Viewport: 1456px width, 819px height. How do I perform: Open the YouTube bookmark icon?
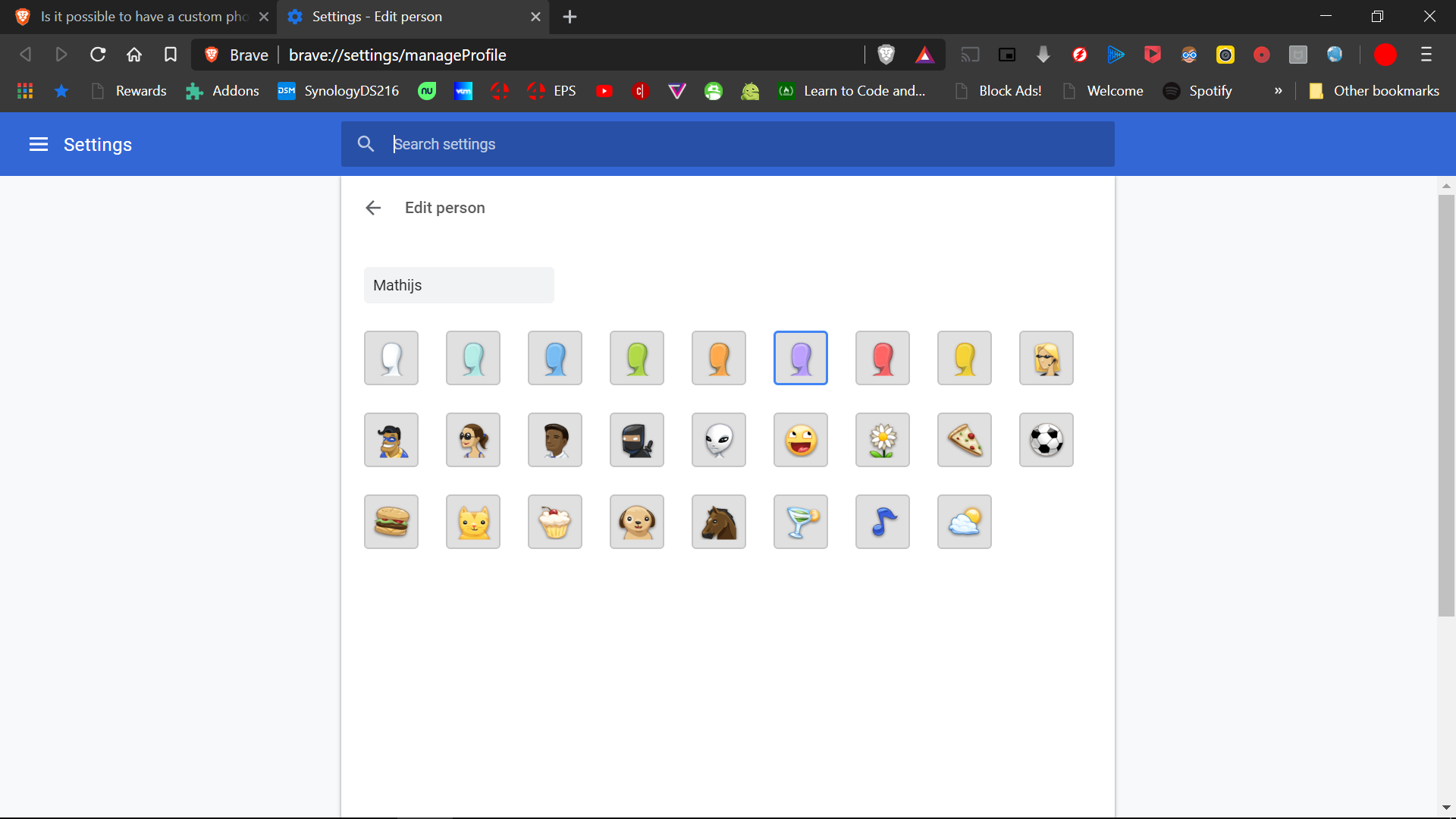click(x=604, y=90)
